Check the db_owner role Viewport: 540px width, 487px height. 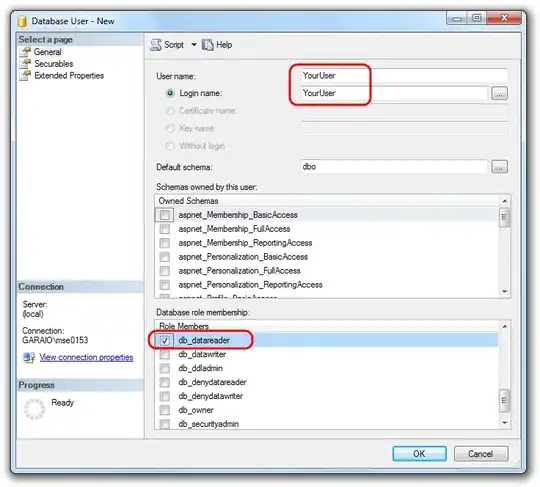click(165, 410)
